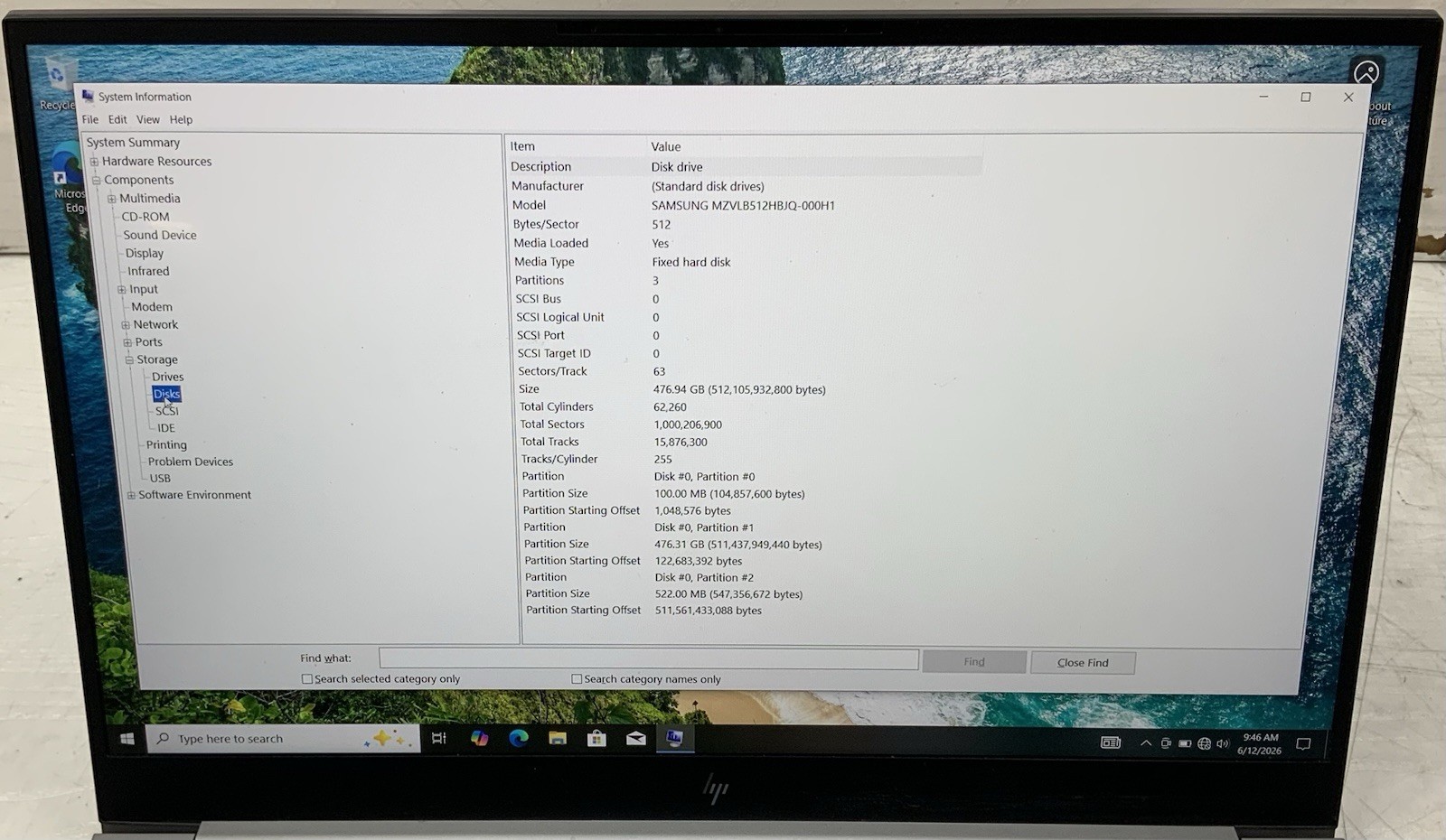The height and width of the screenshot is (840, 1446).
Task: Select IDE under Storage
Action: coord(166,428)
